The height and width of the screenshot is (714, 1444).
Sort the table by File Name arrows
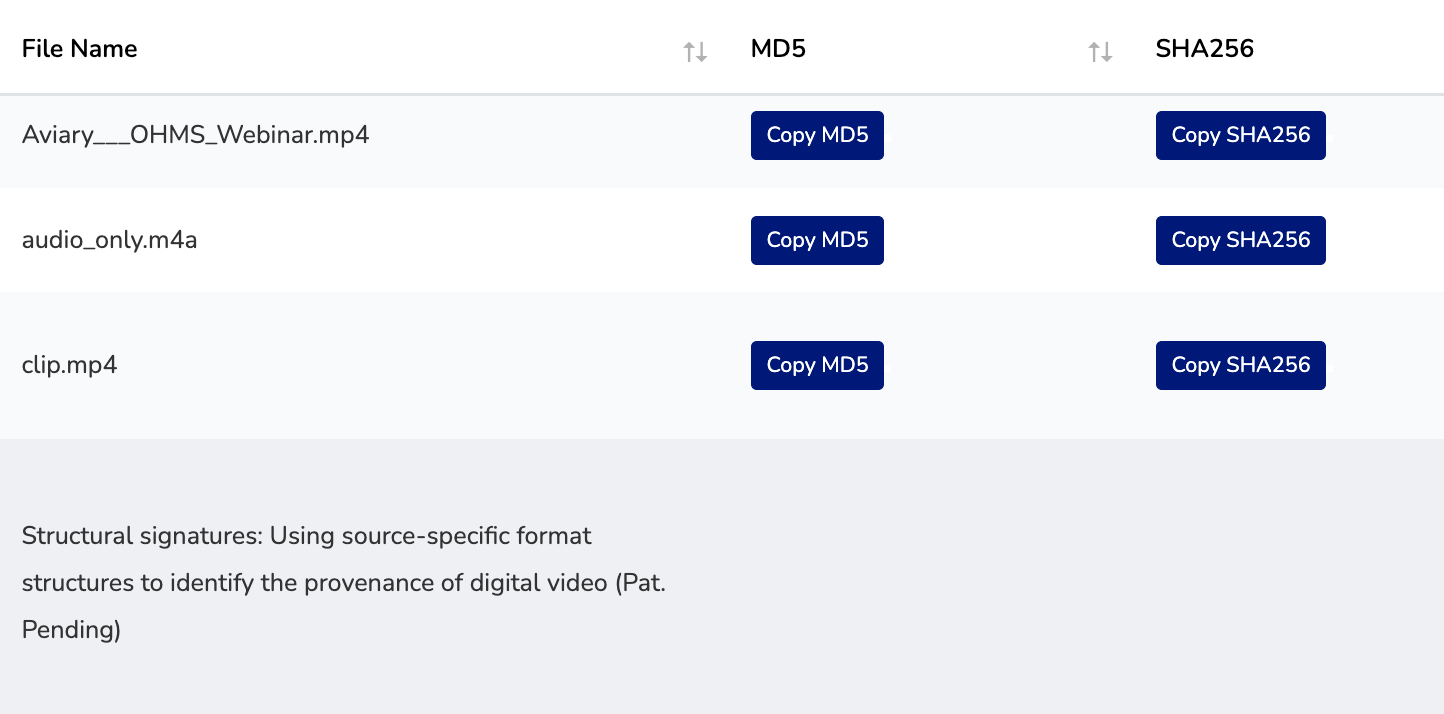(x=695, y=52)
